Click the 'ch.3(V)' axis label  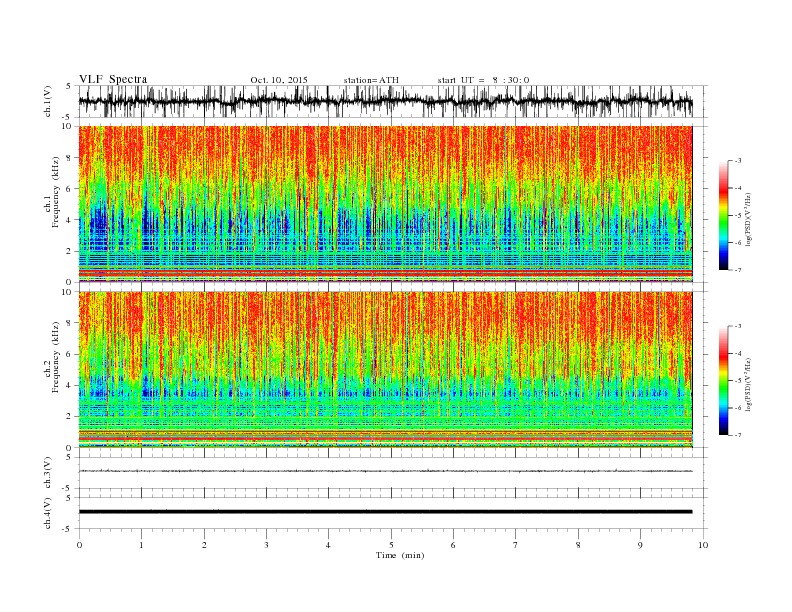48,473
